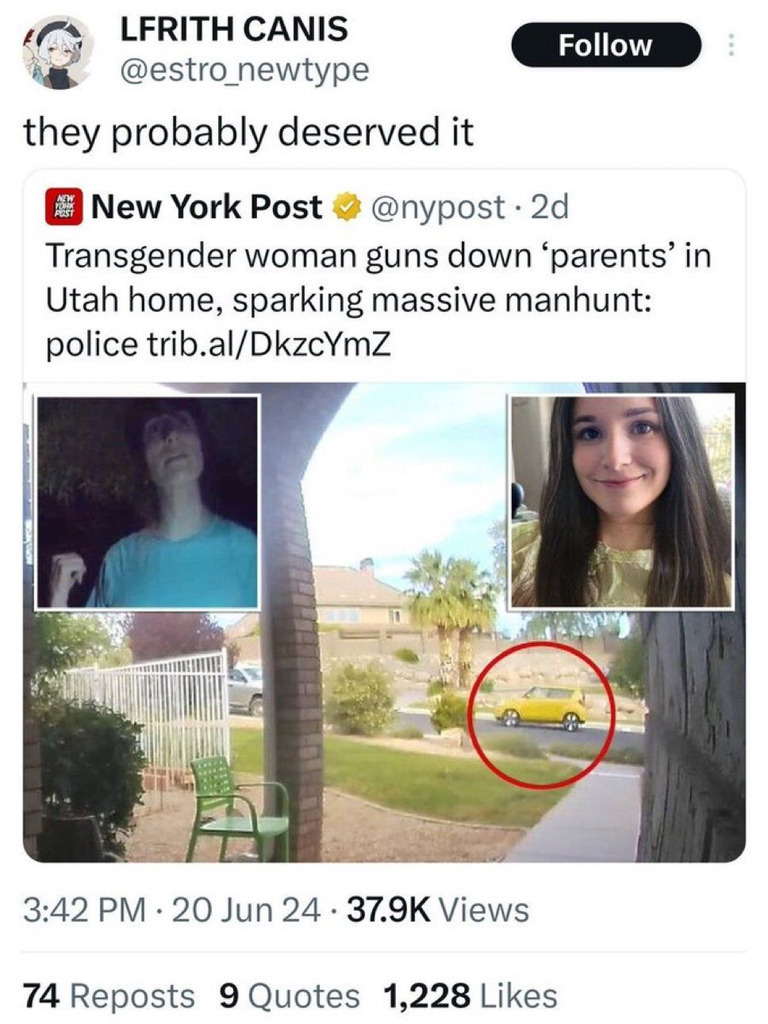Image resolution: width=768 pixels, height=1024 pixels.
Task: Open the New York Post account name
Action: (207, 207)
